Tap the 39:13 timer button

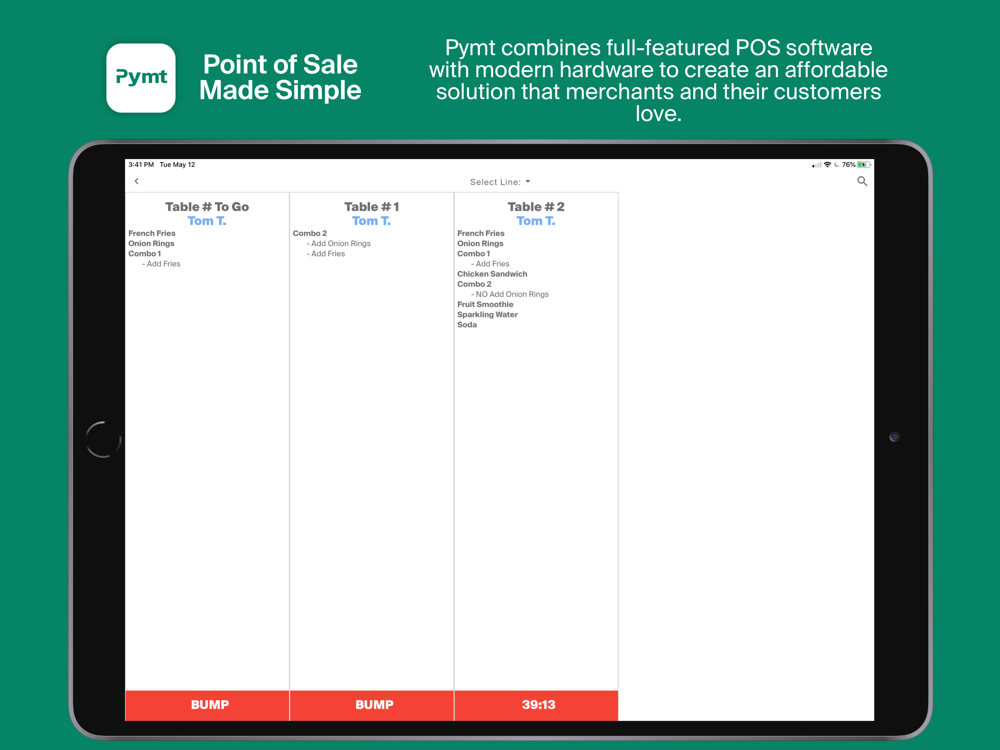point(536,705)
